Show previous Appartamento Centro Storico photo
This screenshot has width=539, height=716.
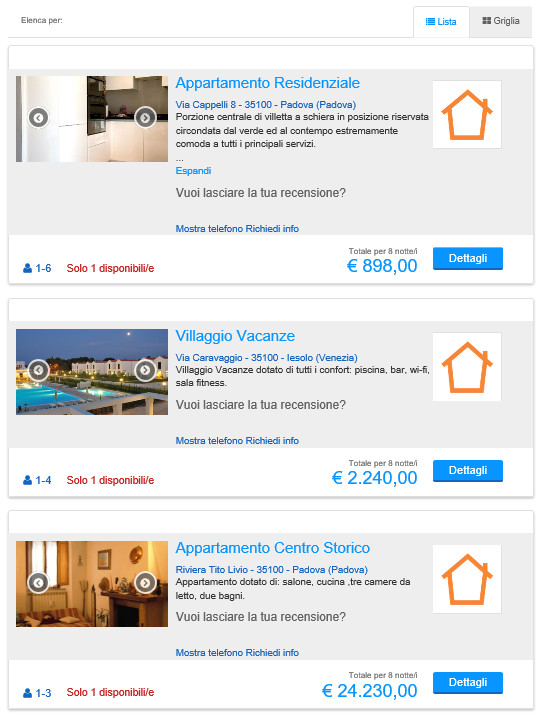coord(38,583)
